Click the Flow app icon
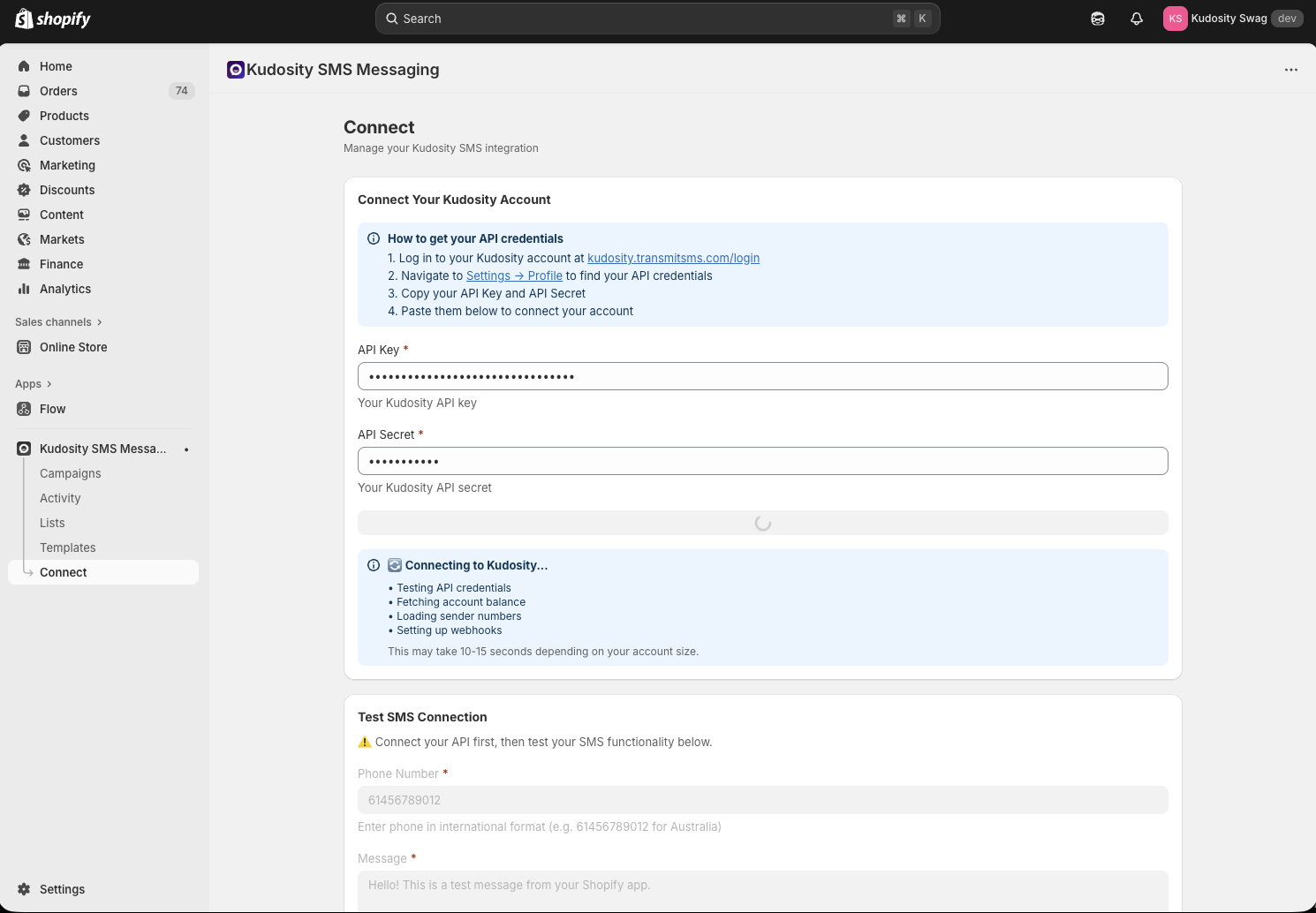Image resolution: width=1316 pixels, height=913 pixels. [24, 409]
